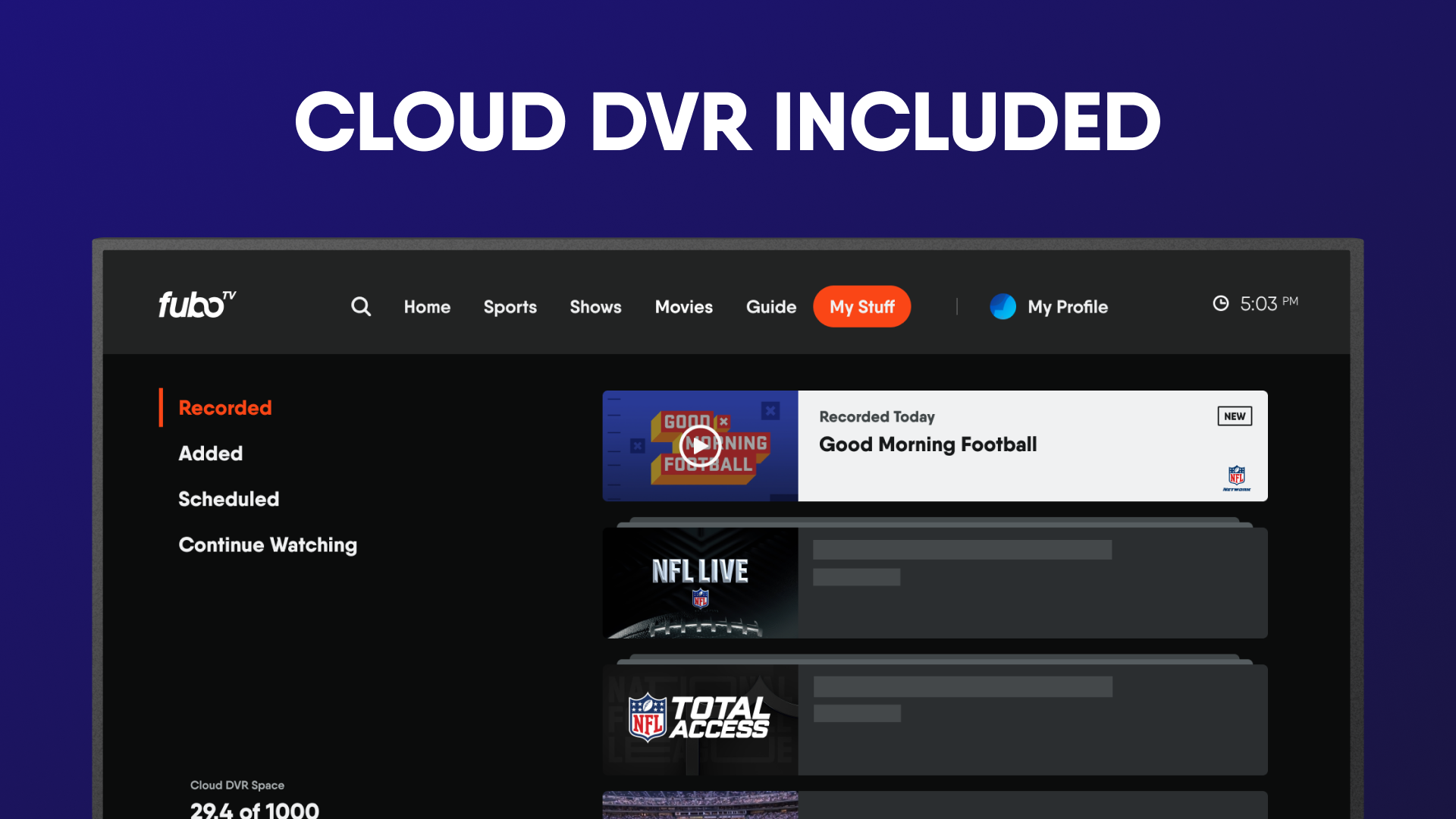Open the NFL Live recording thumbnail

tap(700, 582)
